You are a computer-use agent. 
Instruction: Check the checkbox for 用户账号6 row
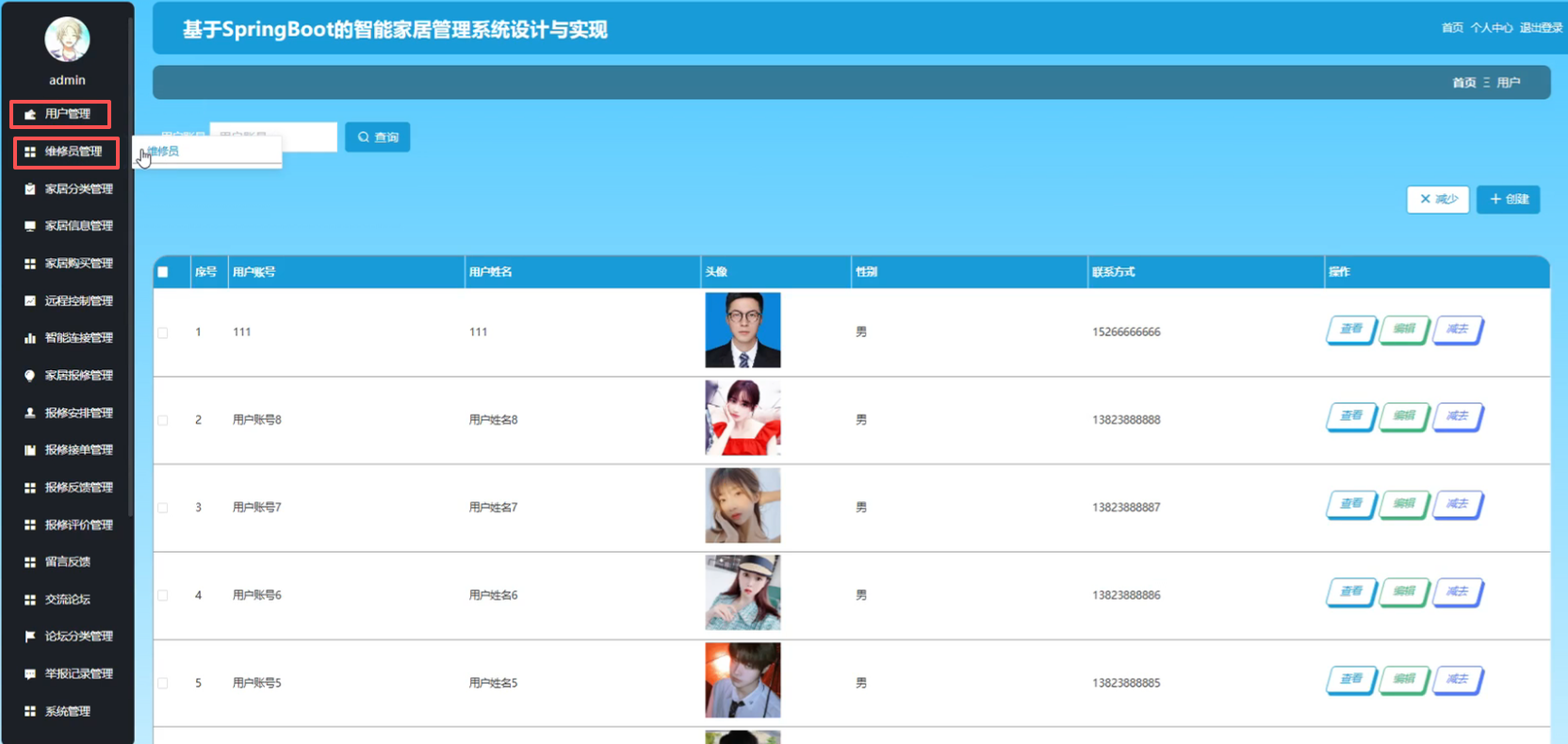click(163, 595)
